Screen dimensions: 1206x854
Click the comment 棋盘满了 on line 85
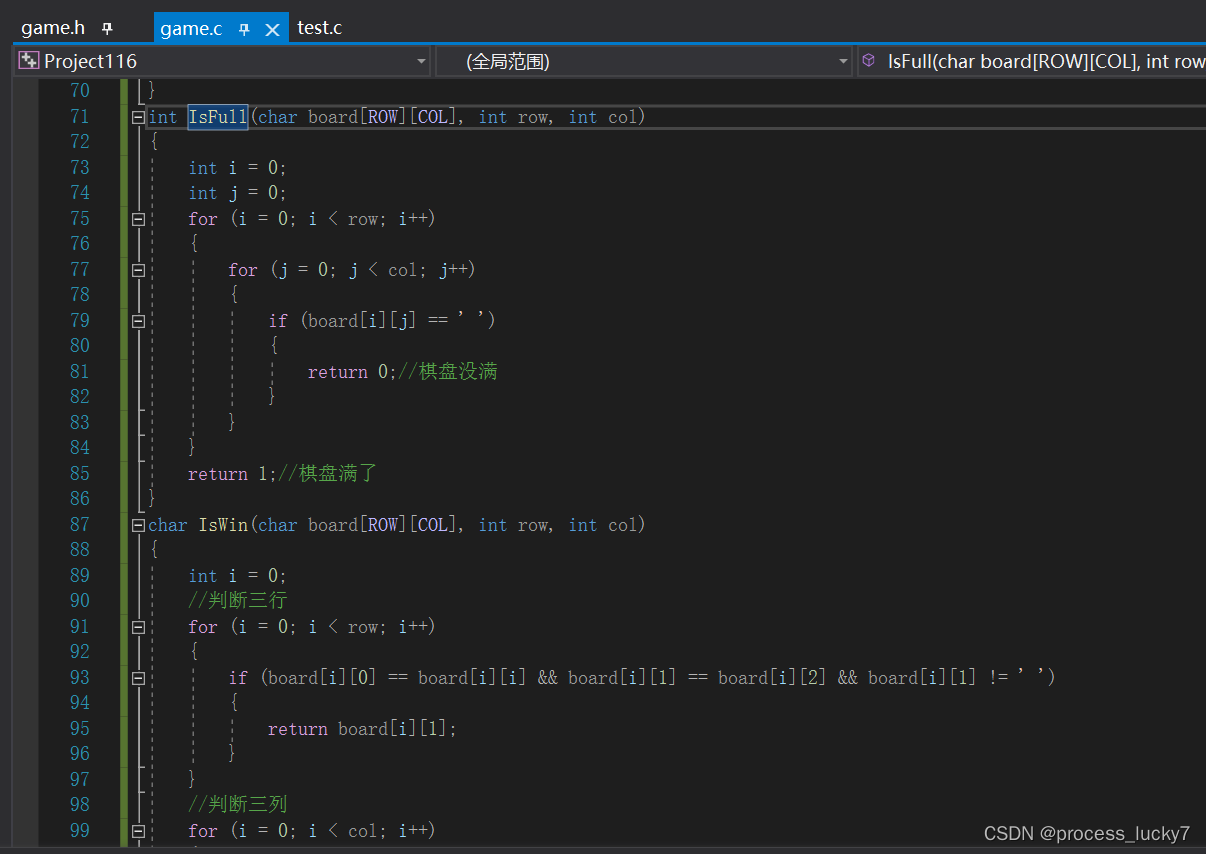327,474
